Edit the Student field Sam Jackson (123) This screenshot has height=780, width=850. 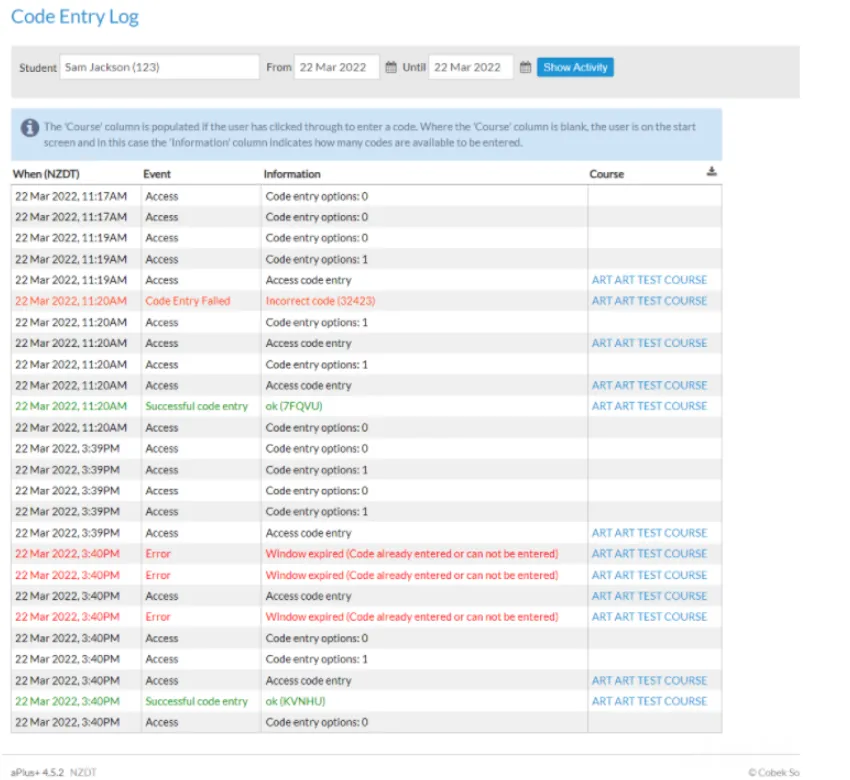159,67
